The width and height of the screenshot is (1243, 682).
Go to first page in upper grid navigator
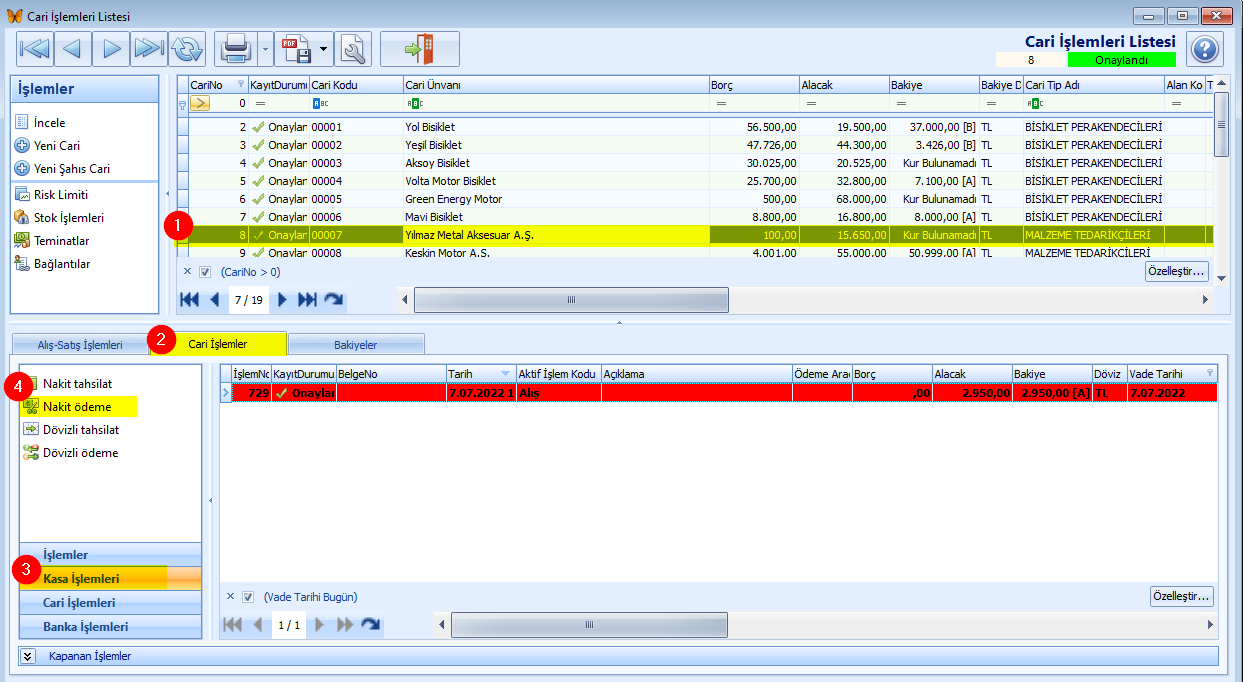pos(189,299)
